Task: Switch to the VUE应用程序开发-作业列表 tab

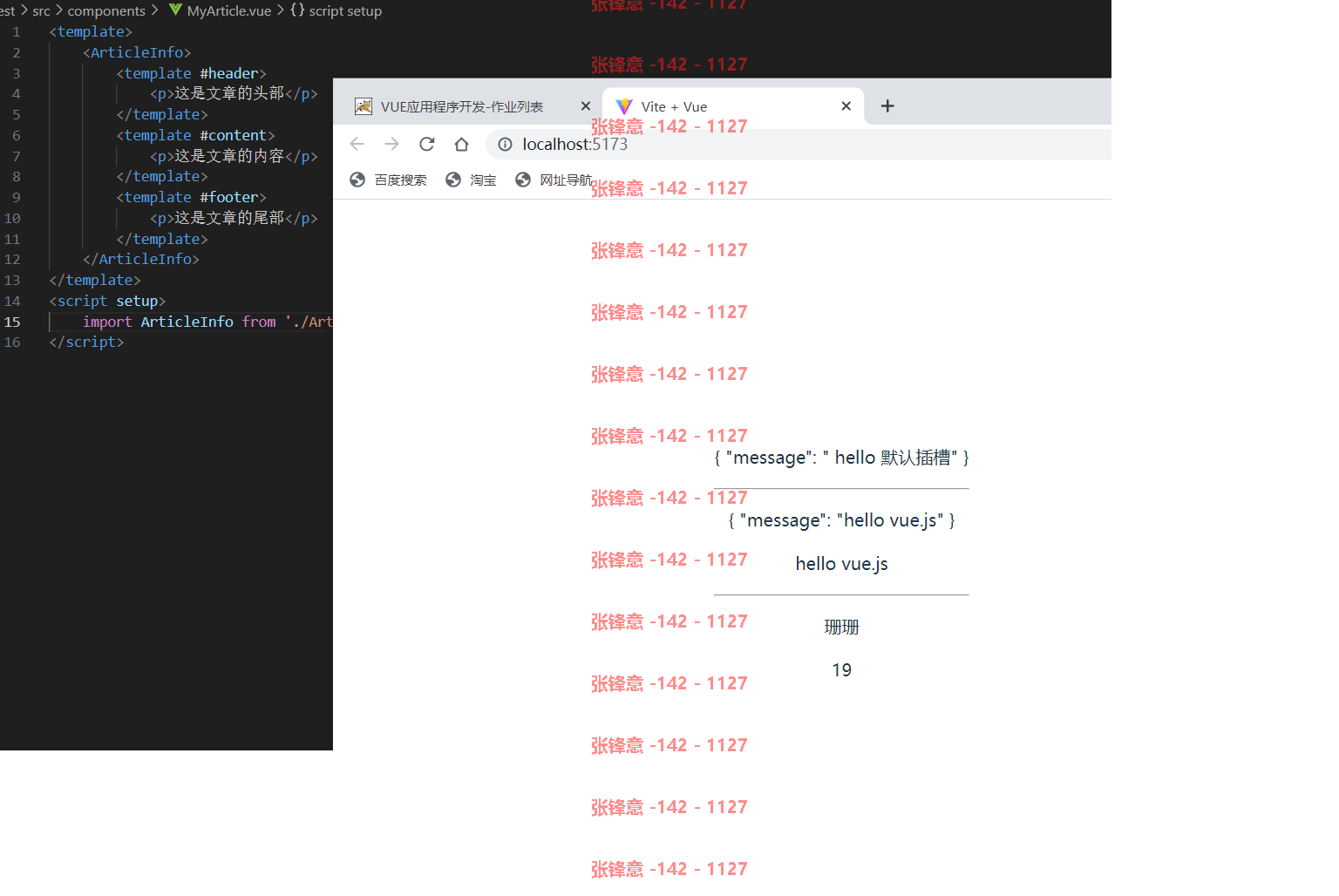Action: pos(462,106)
